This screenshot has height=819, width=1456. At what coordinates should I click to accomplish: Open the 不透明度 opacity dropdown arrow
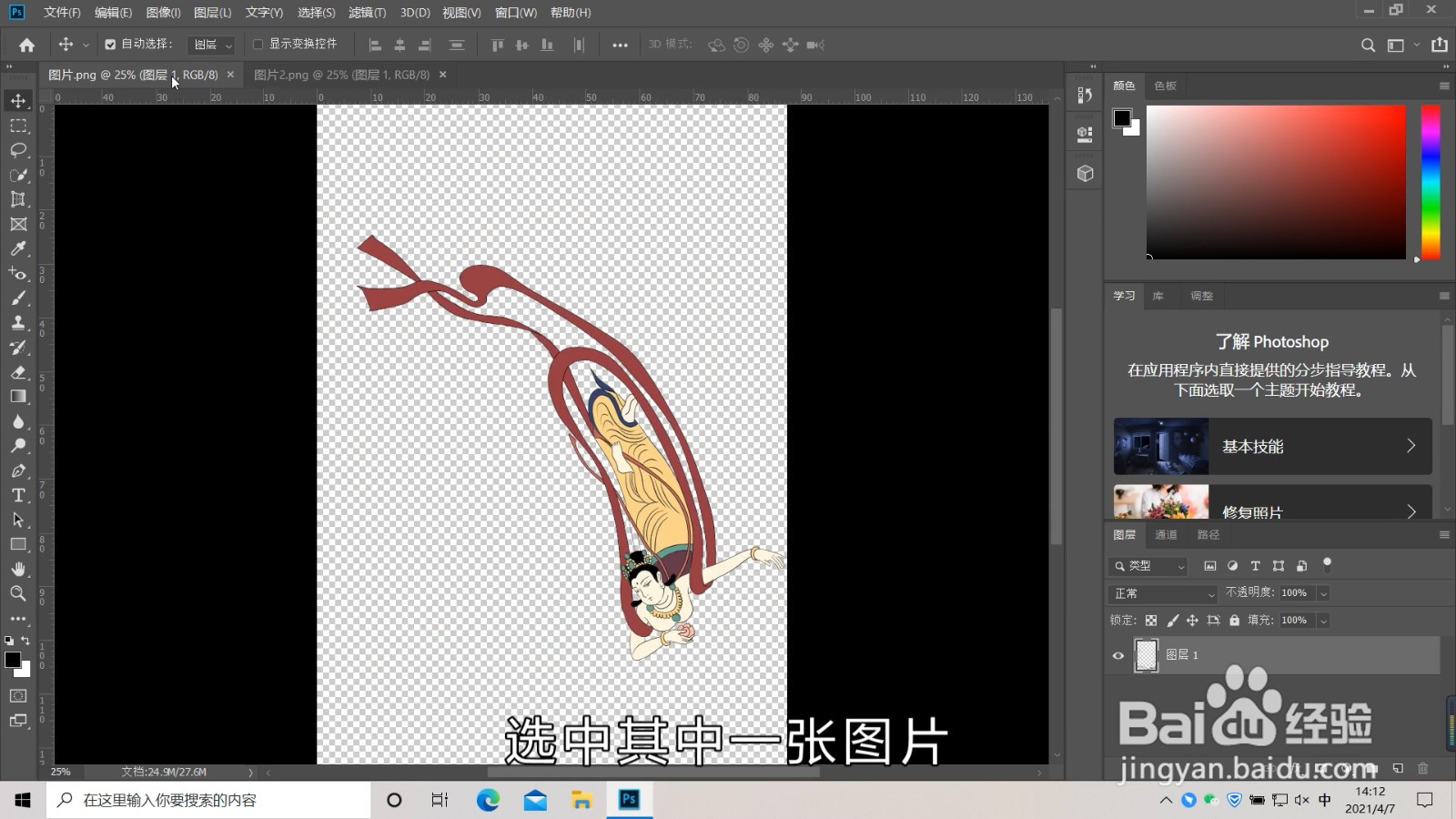1323,593
